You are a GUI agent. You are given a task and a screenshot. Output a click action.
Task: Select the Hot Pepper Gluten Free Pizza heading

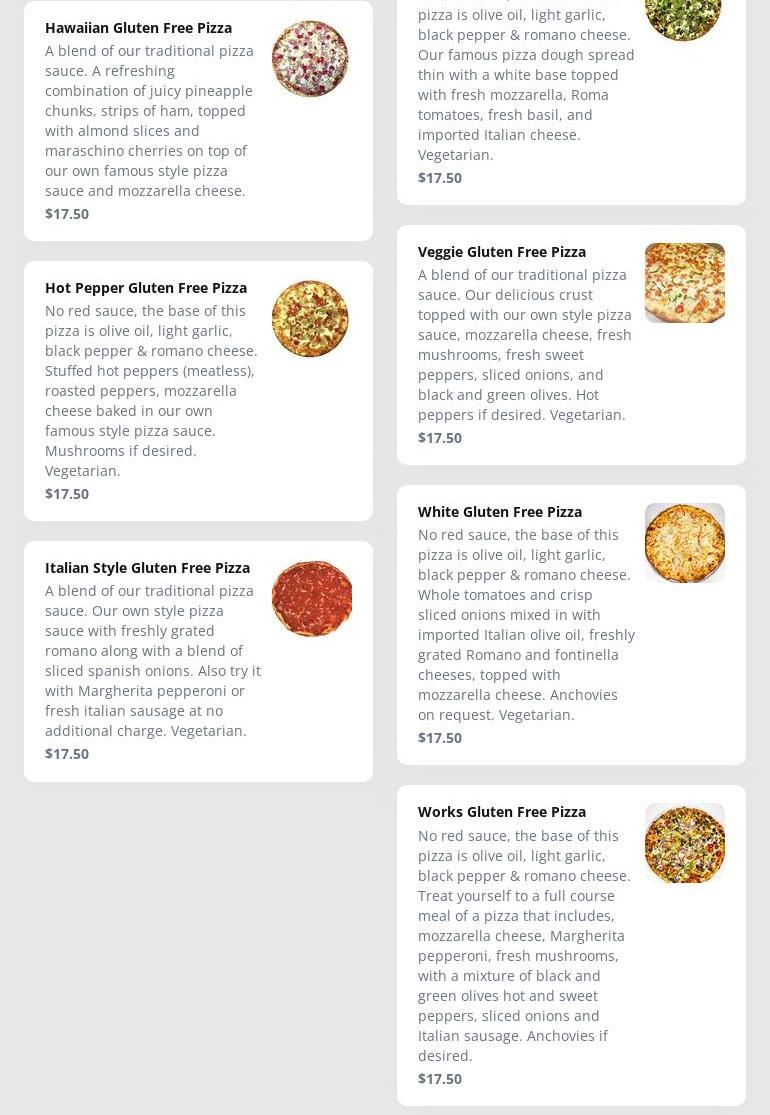click(146, 288)
